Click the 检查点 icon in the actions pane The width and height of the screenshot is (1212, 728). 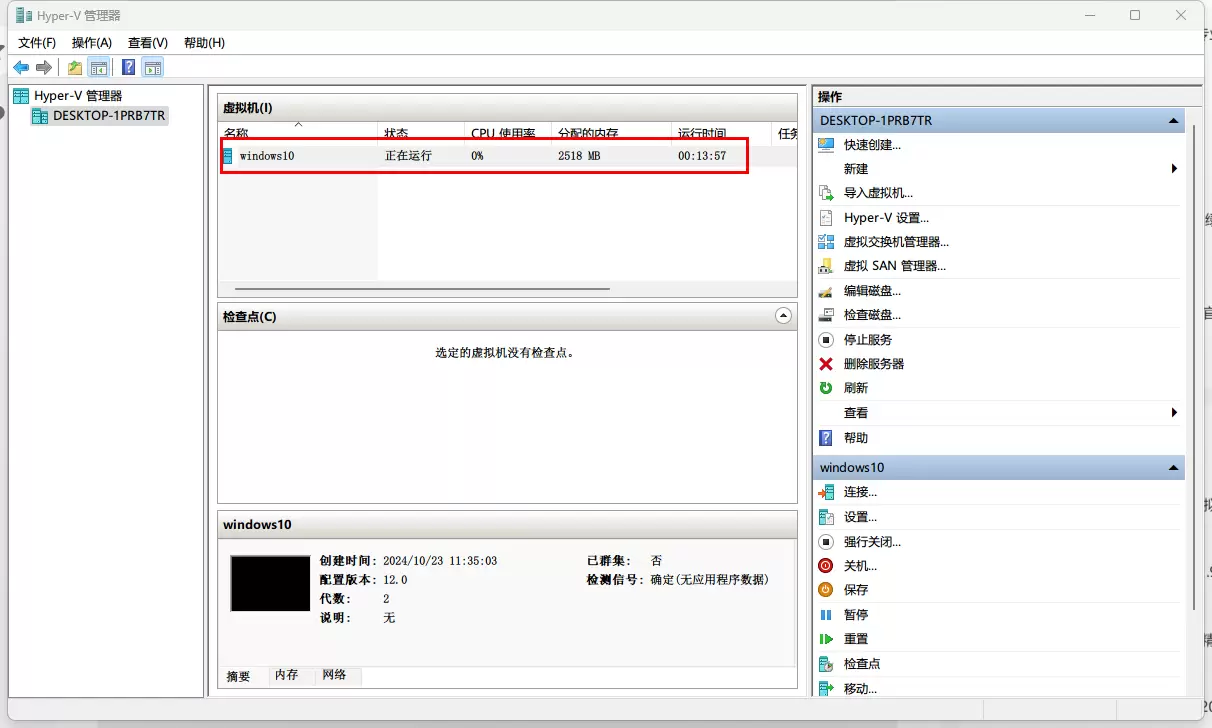point(826,664)
